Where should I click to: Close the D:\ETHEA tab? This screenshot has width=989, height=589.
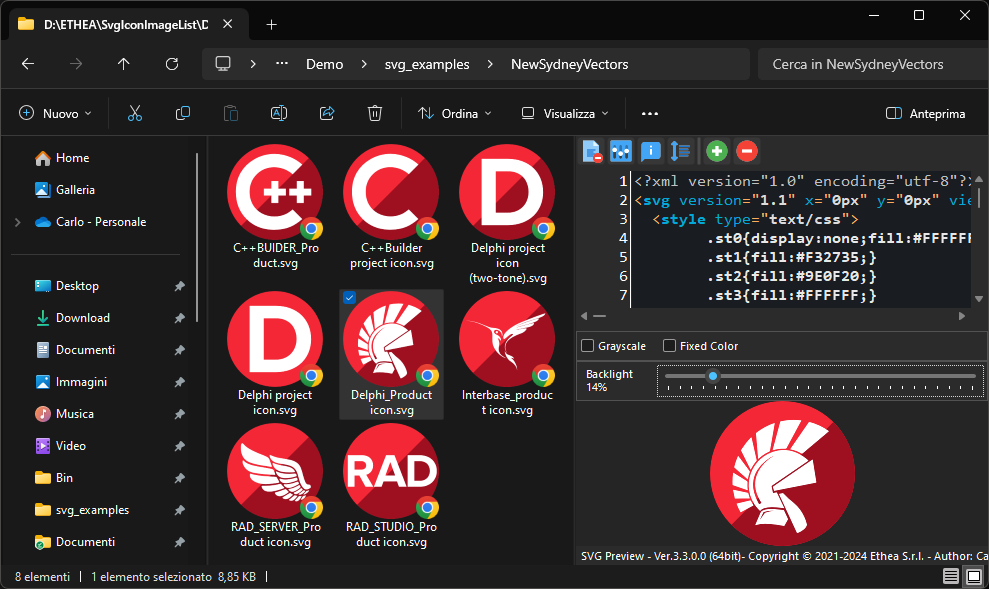tap(228, 24)
